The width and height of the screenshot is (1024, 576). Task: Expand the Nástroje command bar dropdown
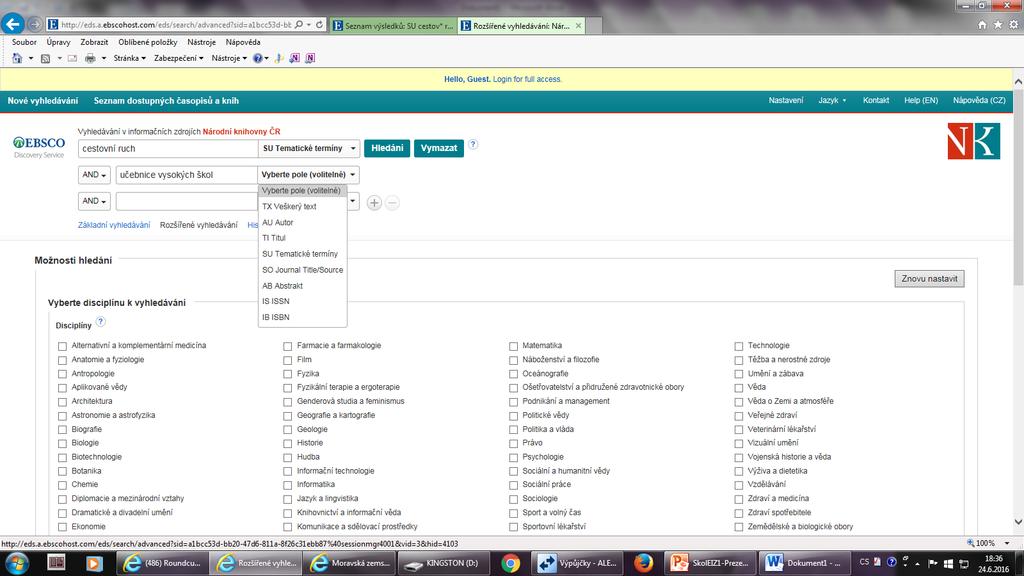[229, 58]
